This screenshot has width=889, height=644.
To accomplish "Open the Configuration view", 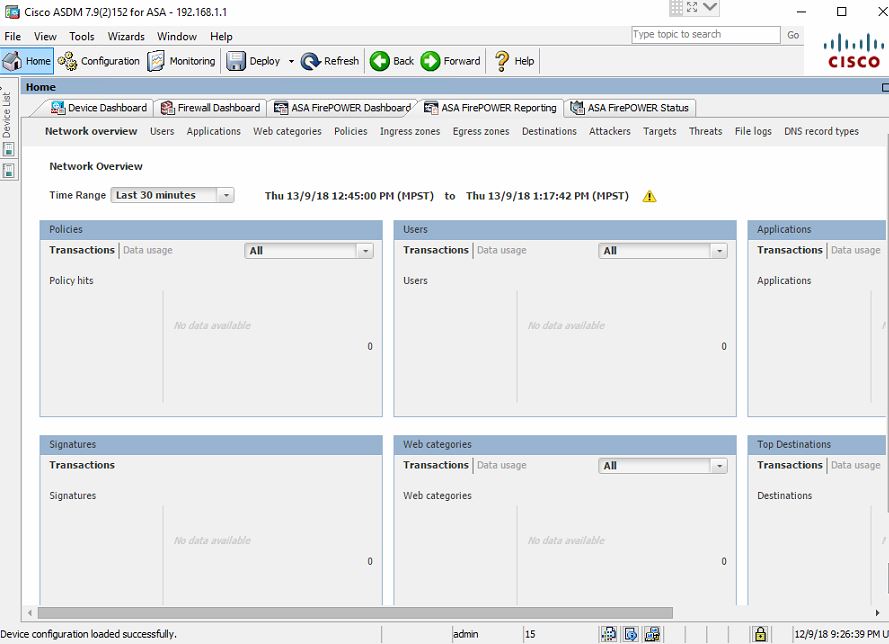I will point(99,61).
